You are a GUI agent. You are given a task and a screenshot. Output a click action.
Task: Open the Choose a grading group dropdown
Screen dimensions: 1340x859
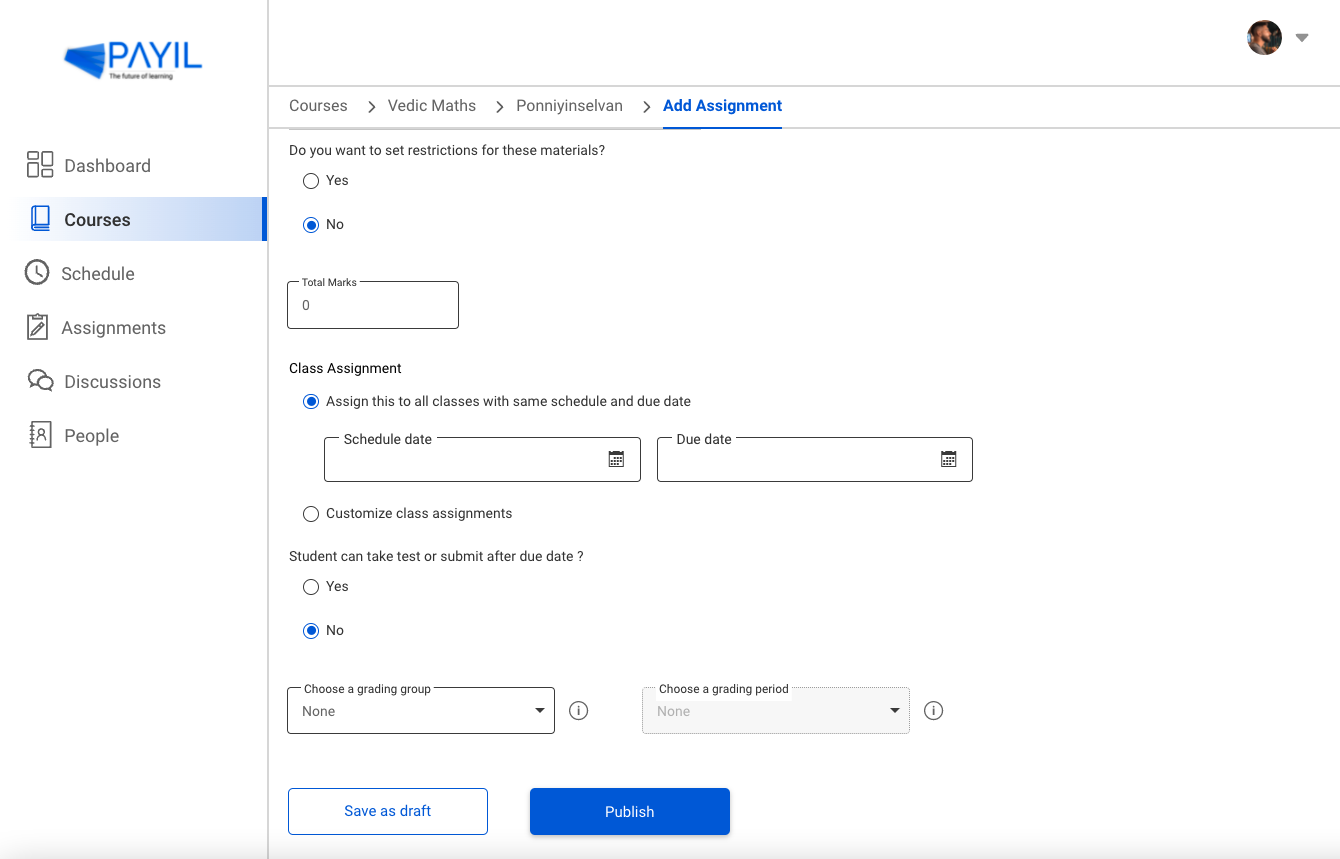(x=421, y=710)
